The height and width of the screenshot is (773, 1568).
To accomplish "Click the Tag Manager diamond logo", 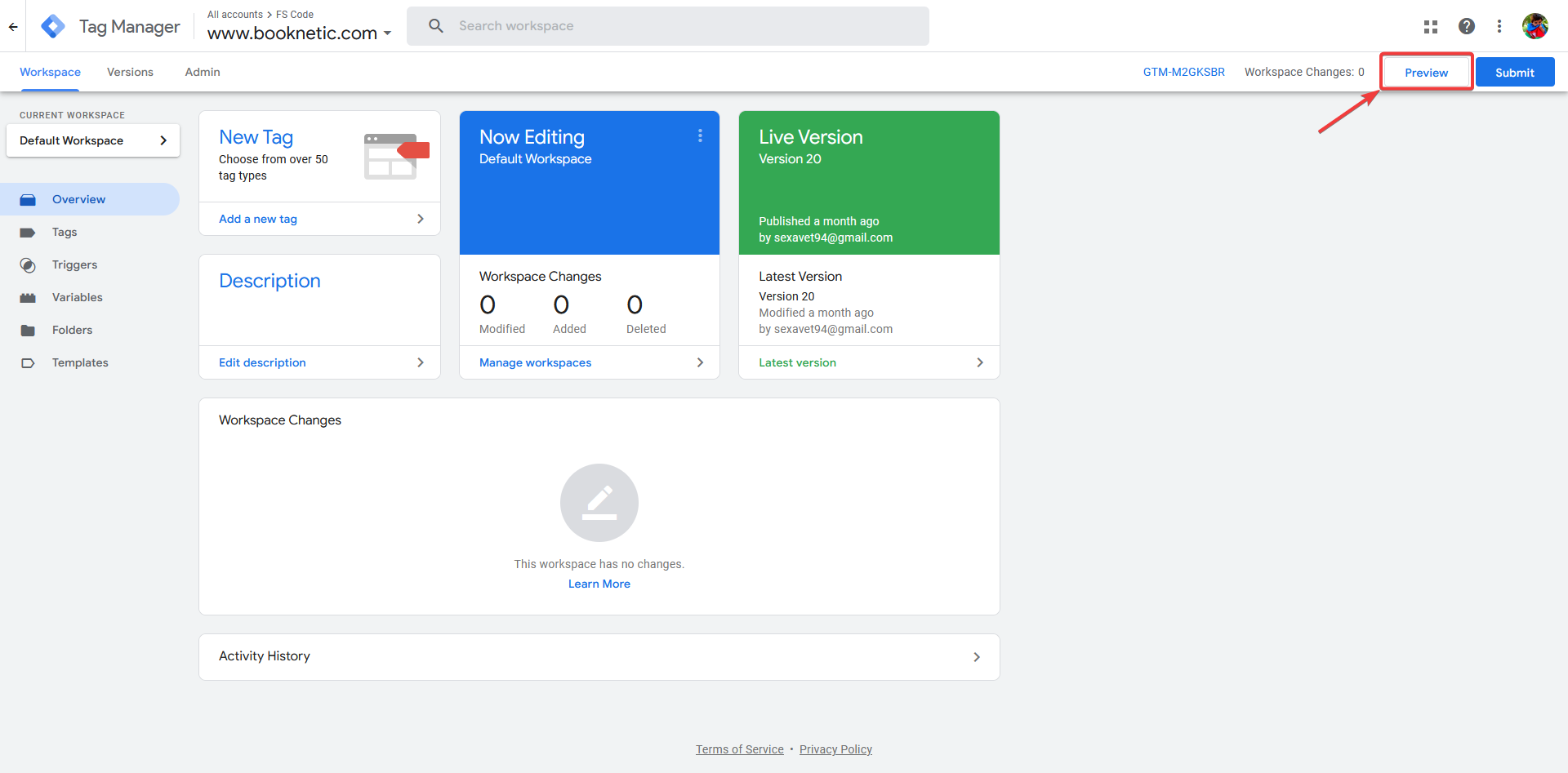I will (x=52, y=25).
